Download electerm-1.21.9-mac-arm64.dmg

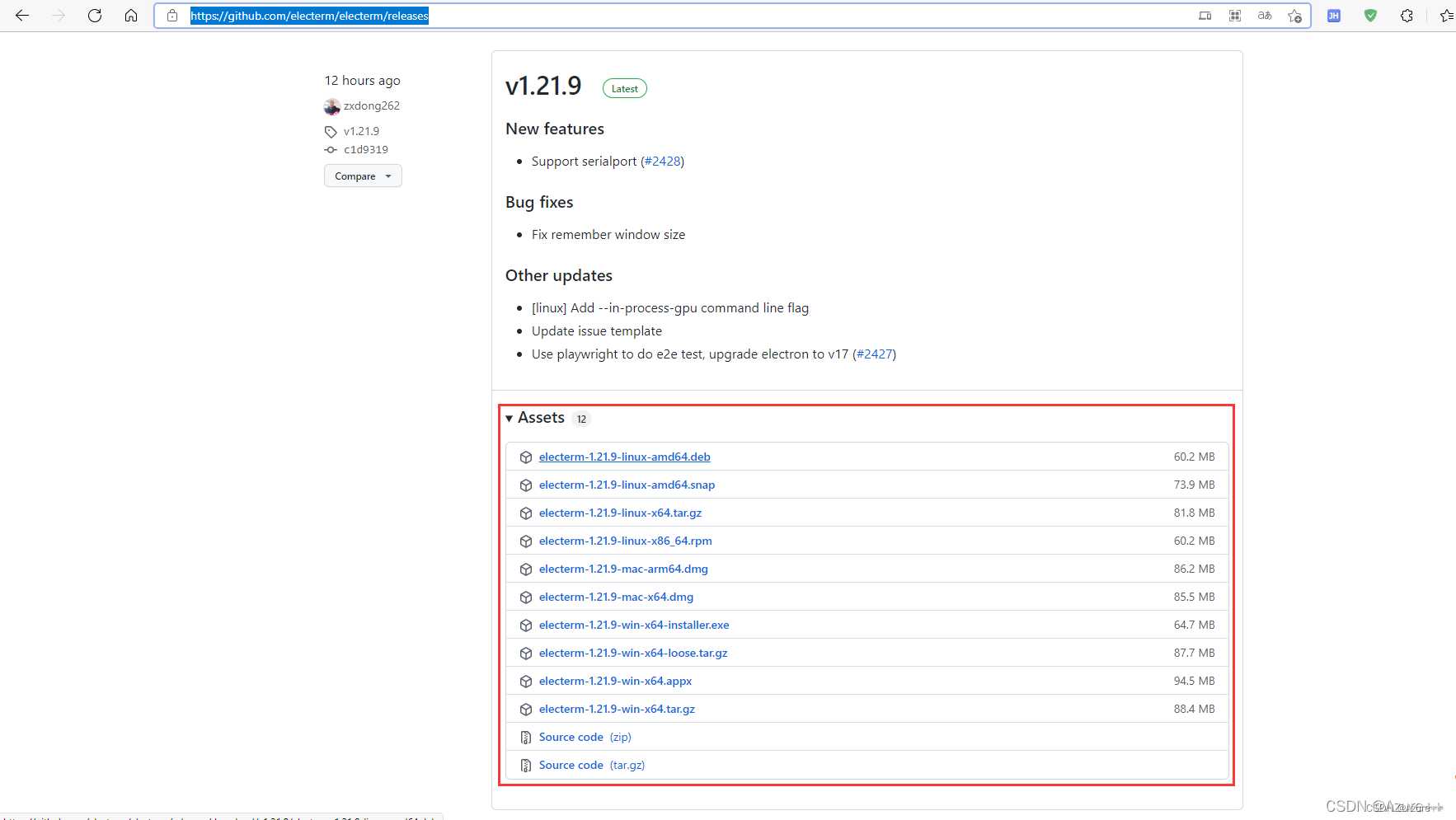point(623,569)
